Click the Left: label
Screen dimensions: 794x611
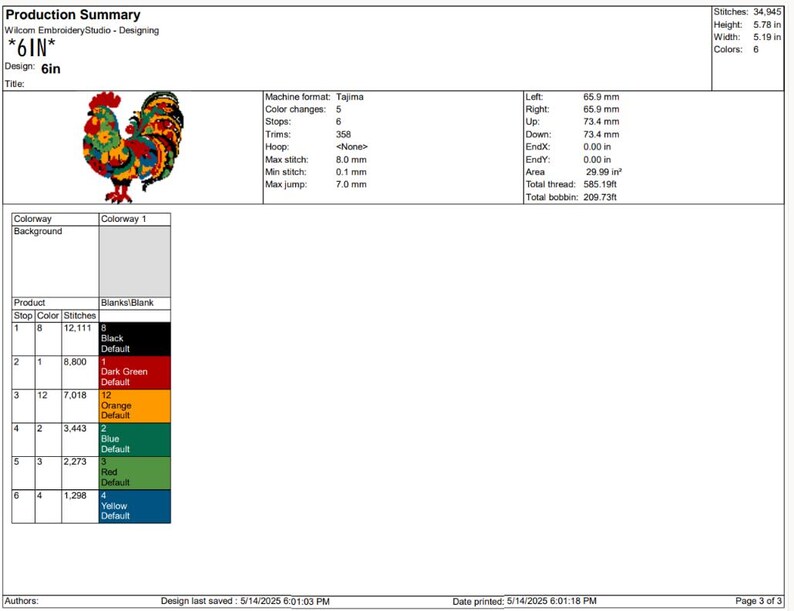click(x=534, y=97)
